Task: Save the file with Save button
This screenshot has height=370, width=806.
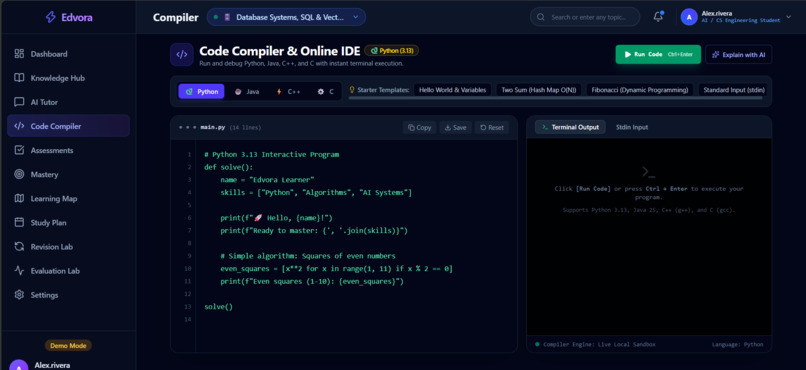Action: [455, 127]
